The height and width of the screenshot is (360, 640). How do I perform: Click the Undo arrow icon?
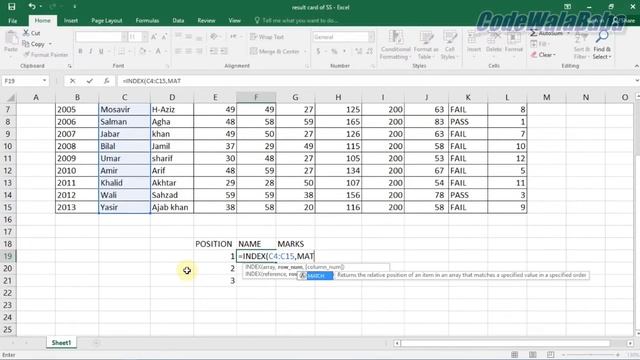[x=31, y=7]
